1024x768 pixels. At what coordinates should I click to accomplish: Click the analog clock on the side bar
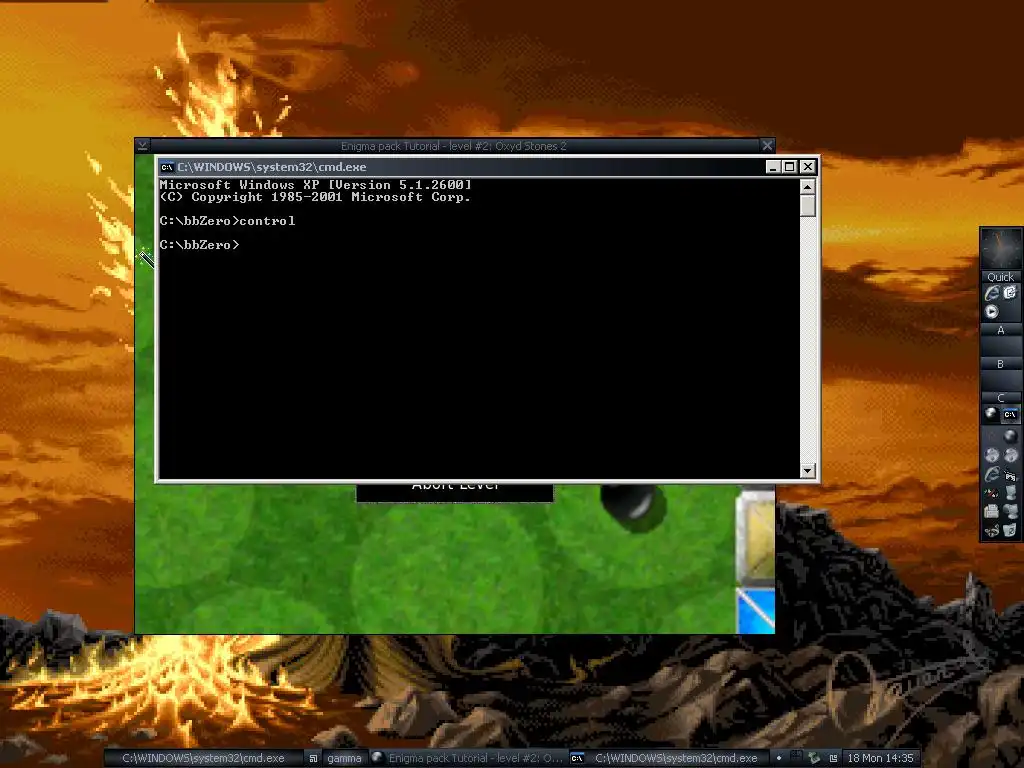(1001, 248)
